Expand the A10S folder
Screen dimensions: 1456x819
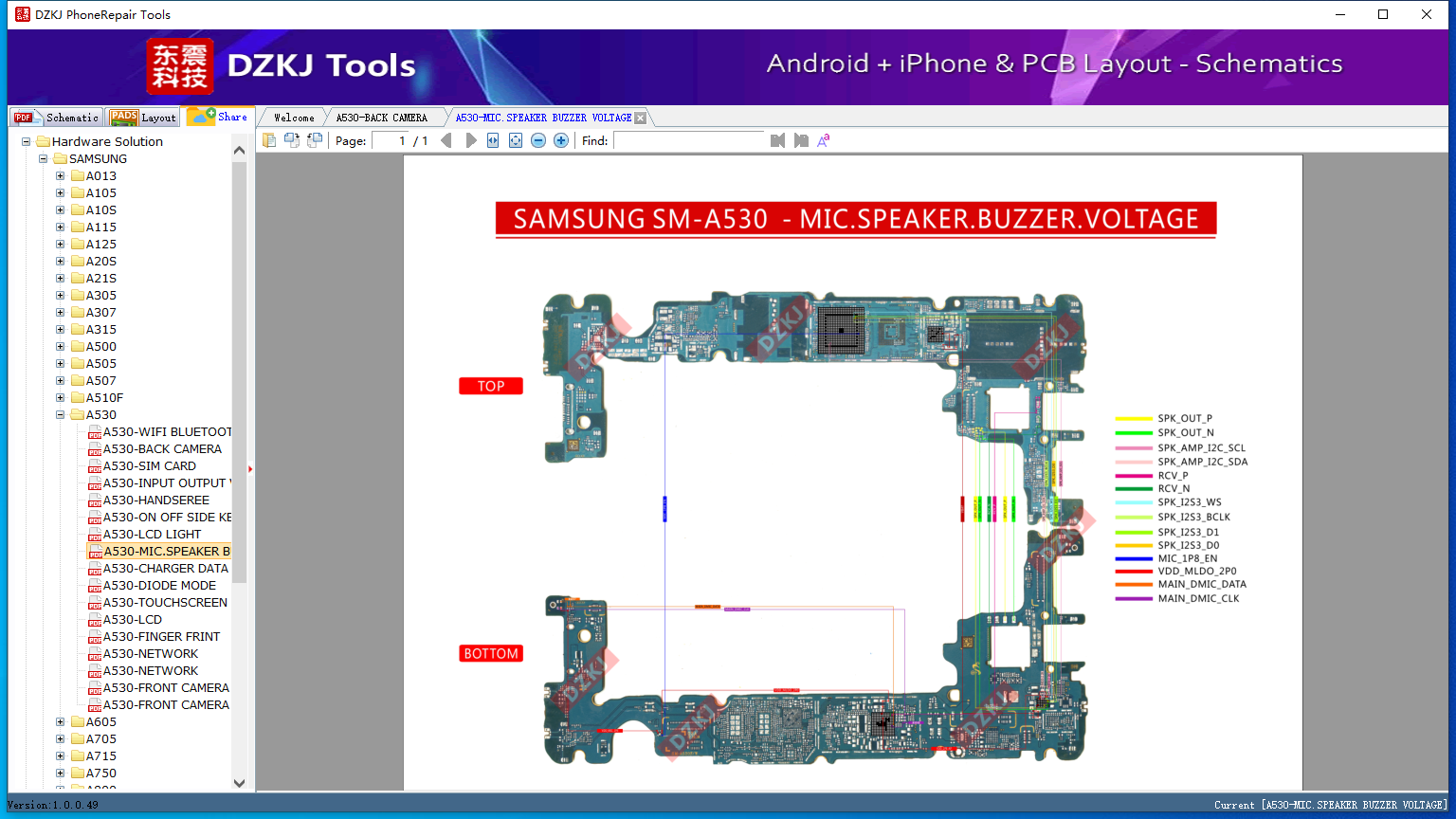coord(61,210)
